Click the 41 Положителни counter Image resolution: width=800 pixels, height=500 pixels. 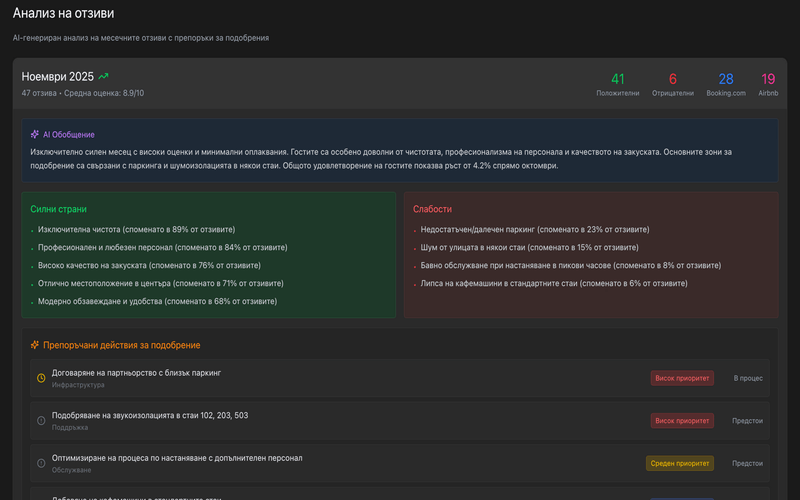618,84
